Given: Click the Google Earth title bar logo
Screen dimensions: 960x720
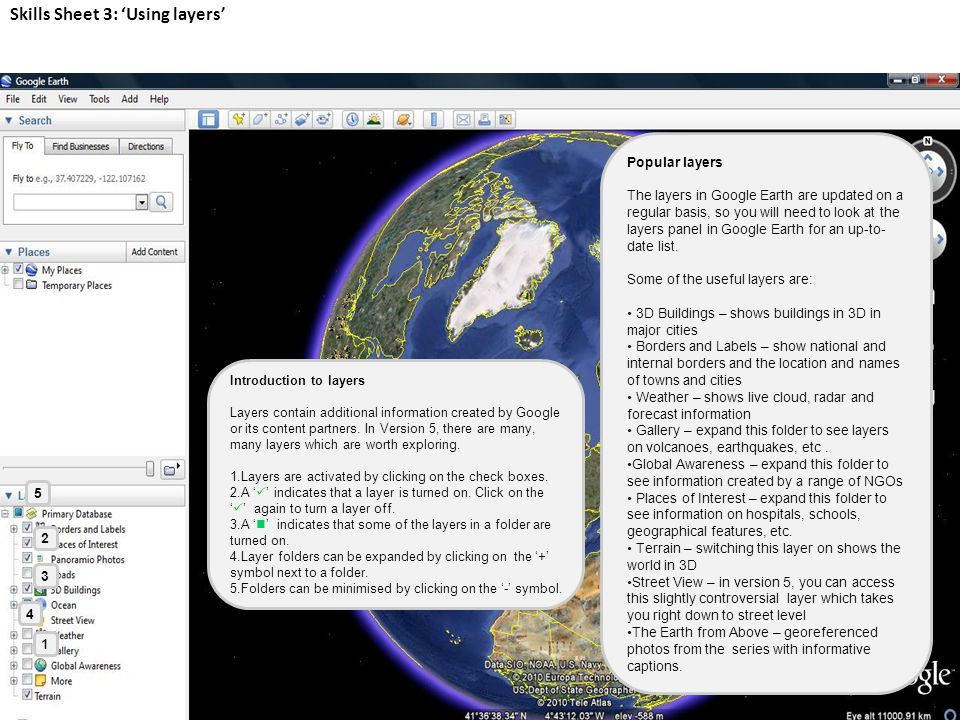Looking at the screenshot, I should coord(7,81).
